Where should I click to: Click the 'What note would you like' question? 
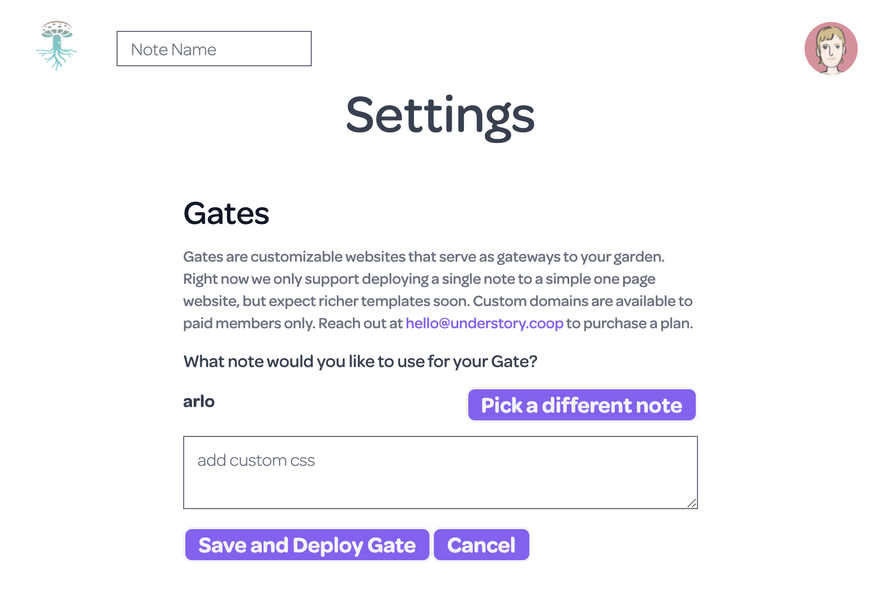pyautogui.click(x=360, y=362)
